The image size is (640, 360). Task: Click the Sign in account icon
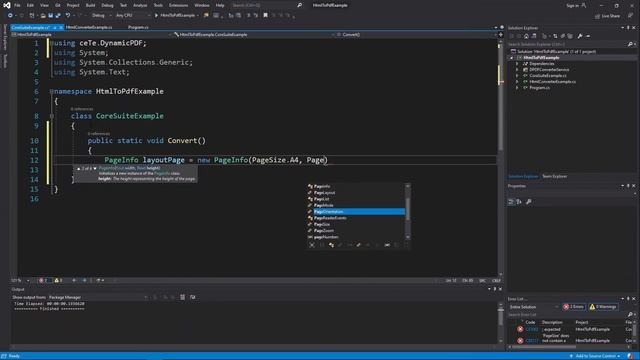click(x=584, y=5)
